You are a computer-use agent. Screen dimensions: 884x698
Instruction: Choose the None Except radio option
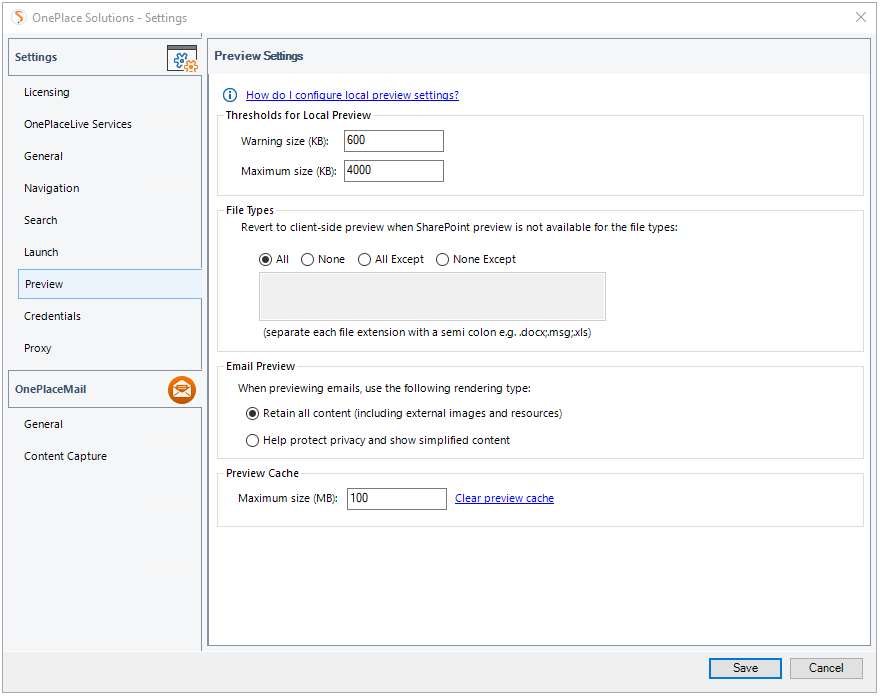[444, 260]
